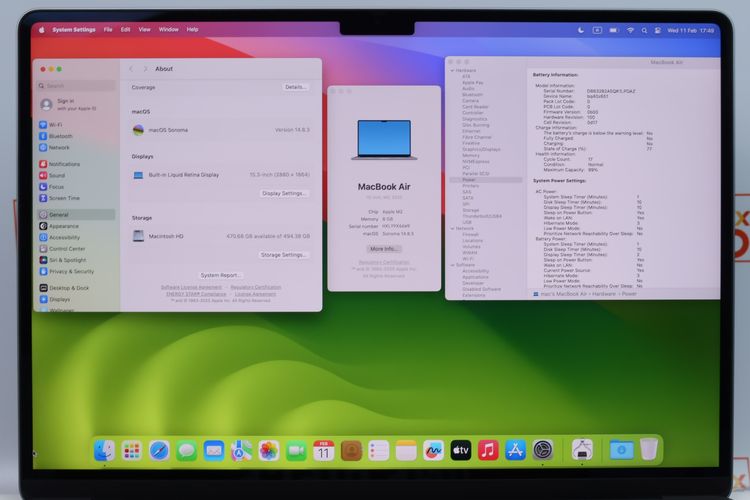
Task: Open the Software License Agreement link
Action: click(191, 288)
